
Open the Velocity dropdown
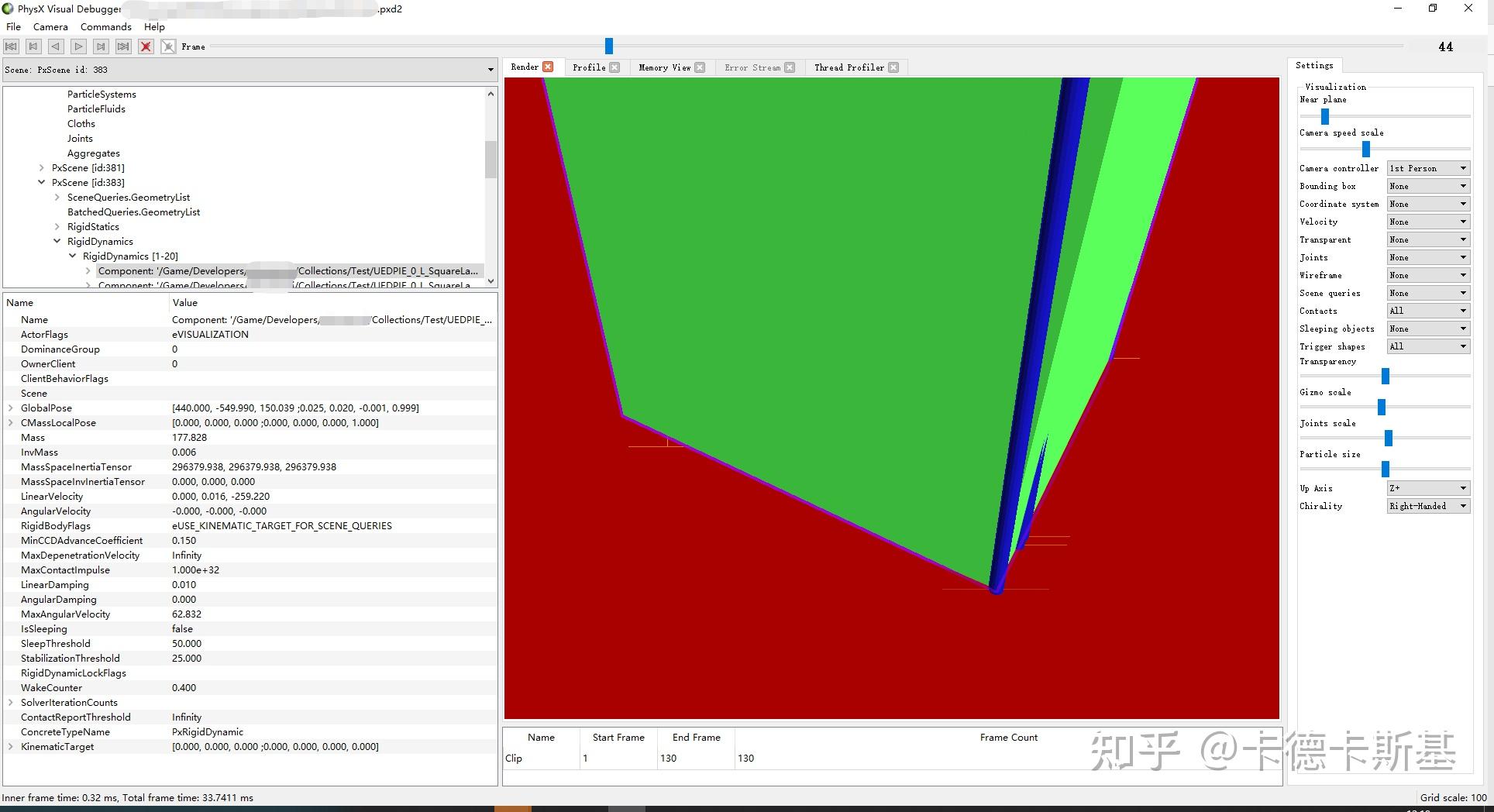(x=1428, y=222)
